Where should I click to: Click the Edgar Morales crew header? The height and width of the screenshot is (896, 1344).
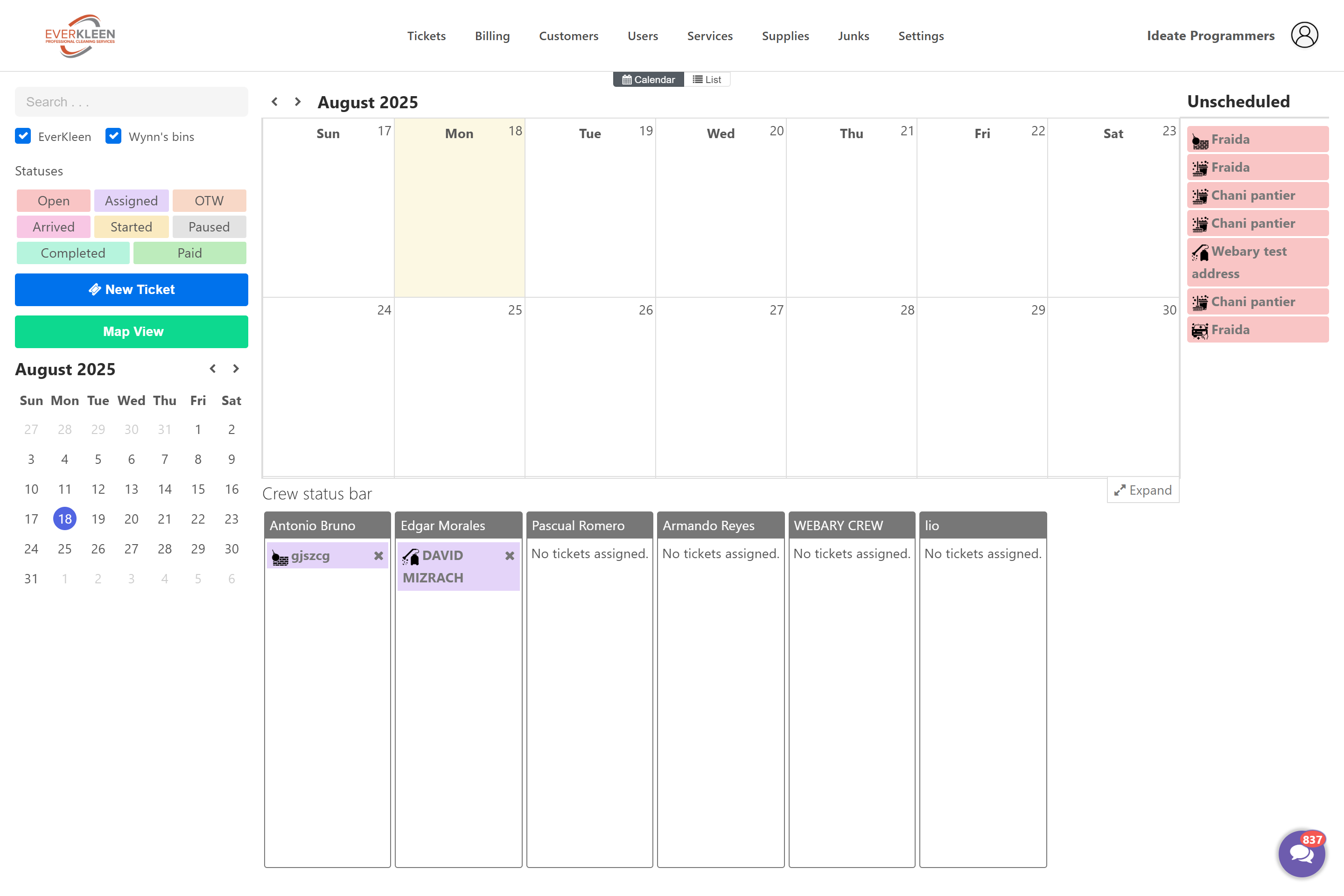[x=458, y=525]
